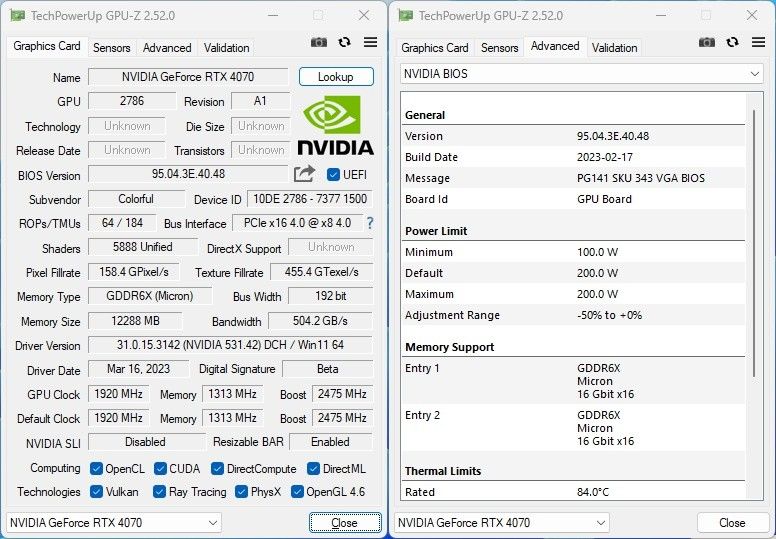This screenshot has width=776, height=539.
Task: Select the Graphics Card tab in left window
Action: [x=47, y=46]
